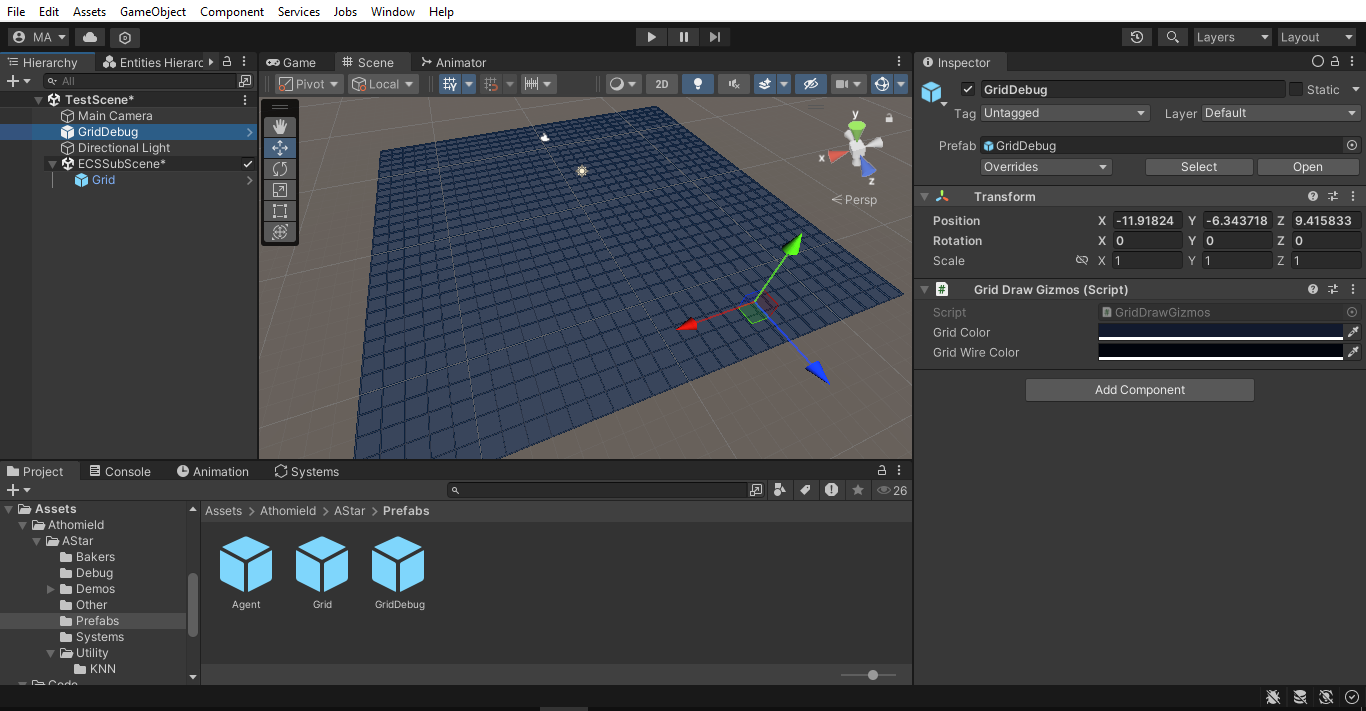Select the Hand view tool

click(x=280, y=126)
